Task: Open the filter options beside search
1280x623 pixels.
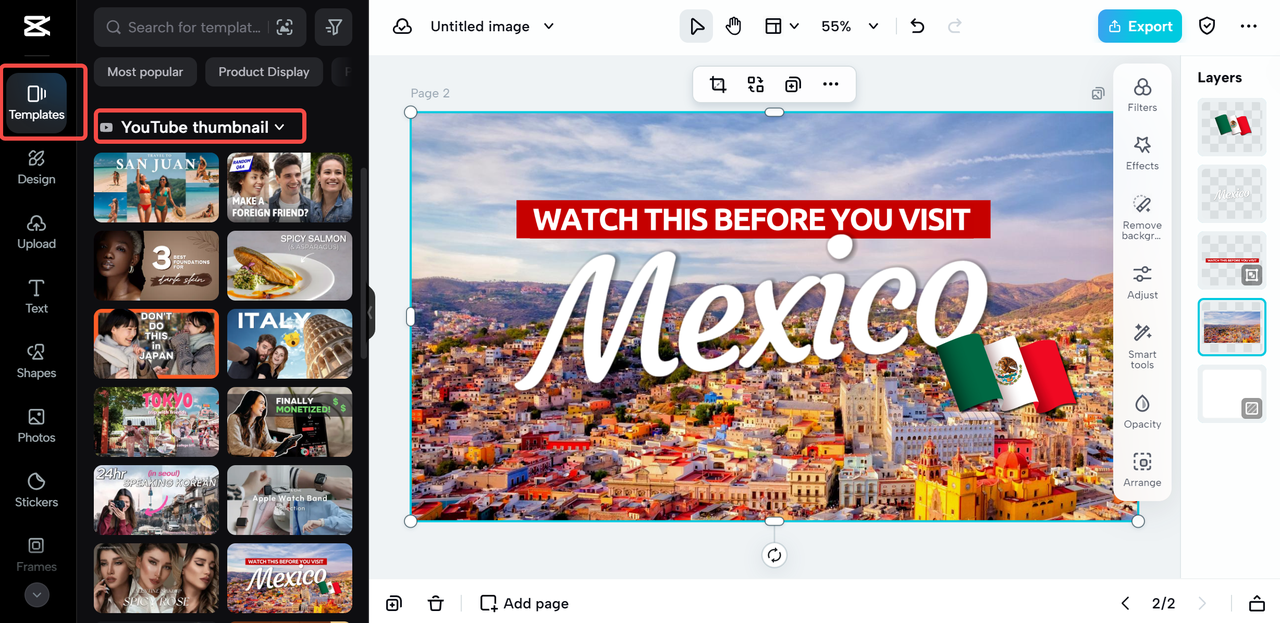Action: click(x=333, y=28)
